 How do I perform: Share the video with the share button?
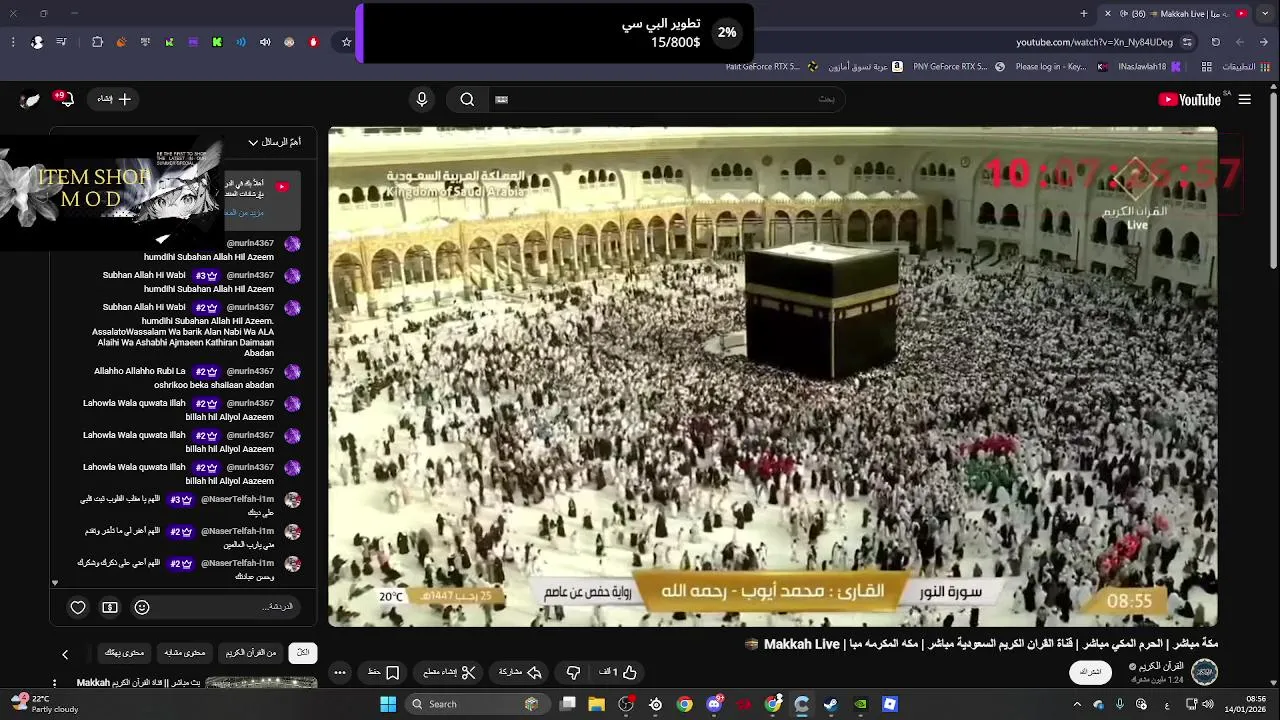tap(520, 672)
